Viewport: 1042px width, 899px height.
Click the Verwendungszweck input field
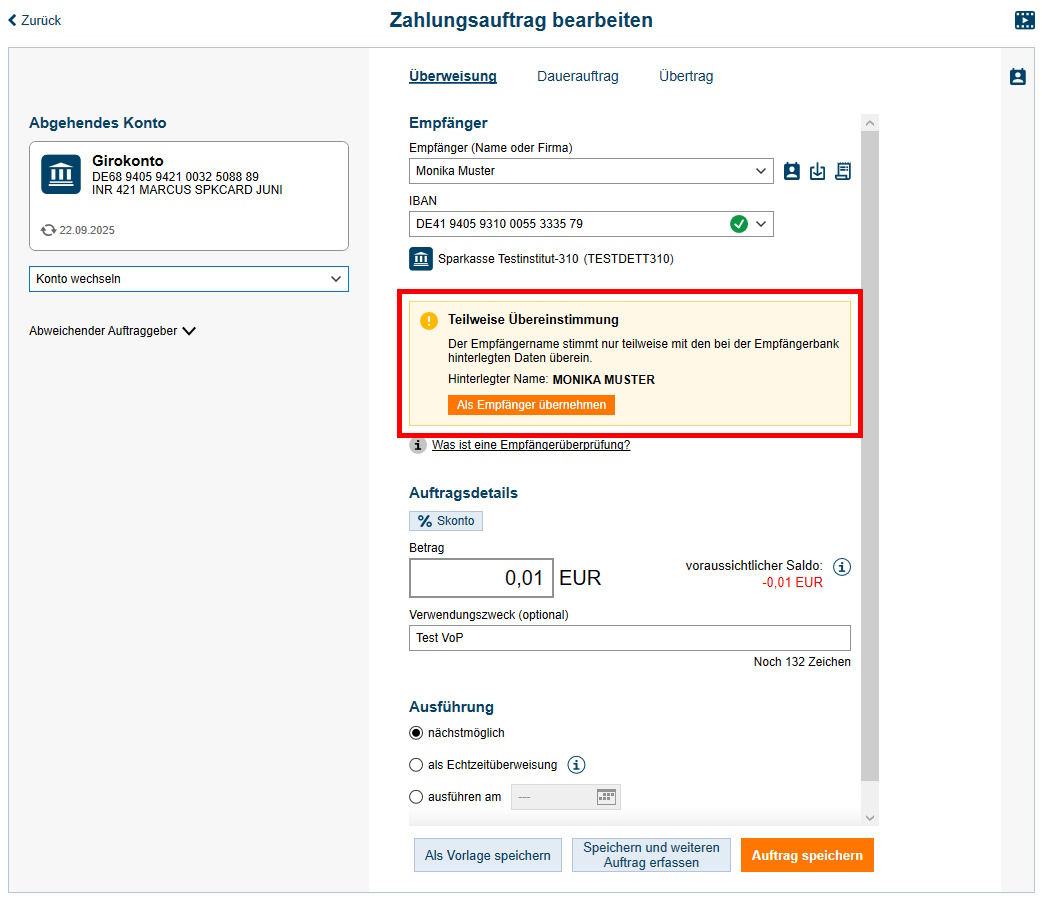[x=629, y=638]
